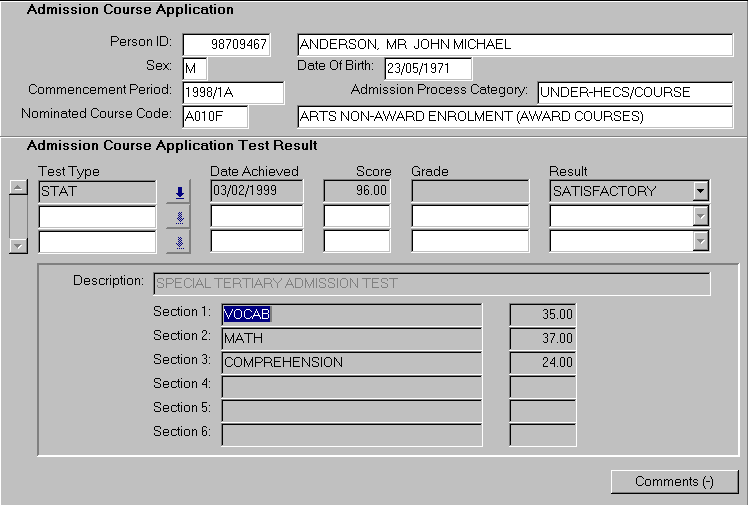Click the empty Grade field in STAT row
The image size is (748, 505).
click(469, 191)
